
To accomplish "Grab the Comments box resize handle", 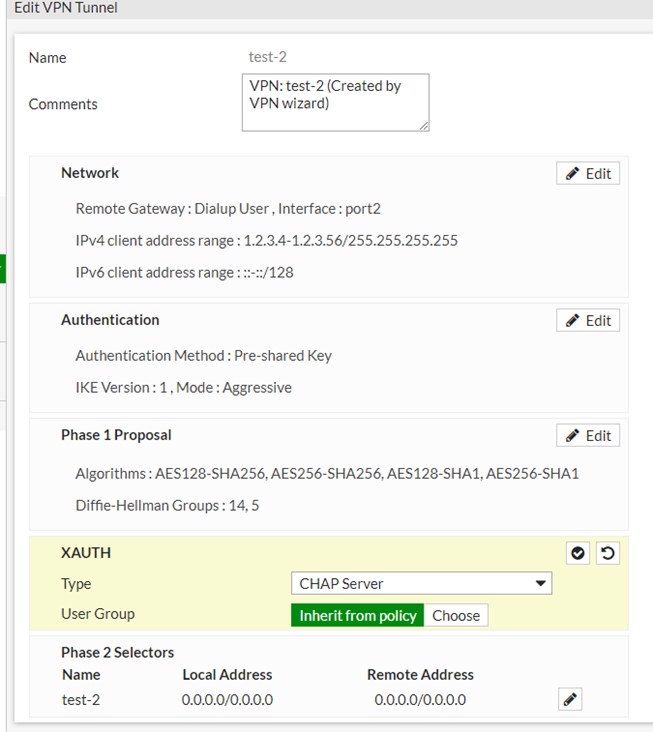I will [x=424, y=126].
